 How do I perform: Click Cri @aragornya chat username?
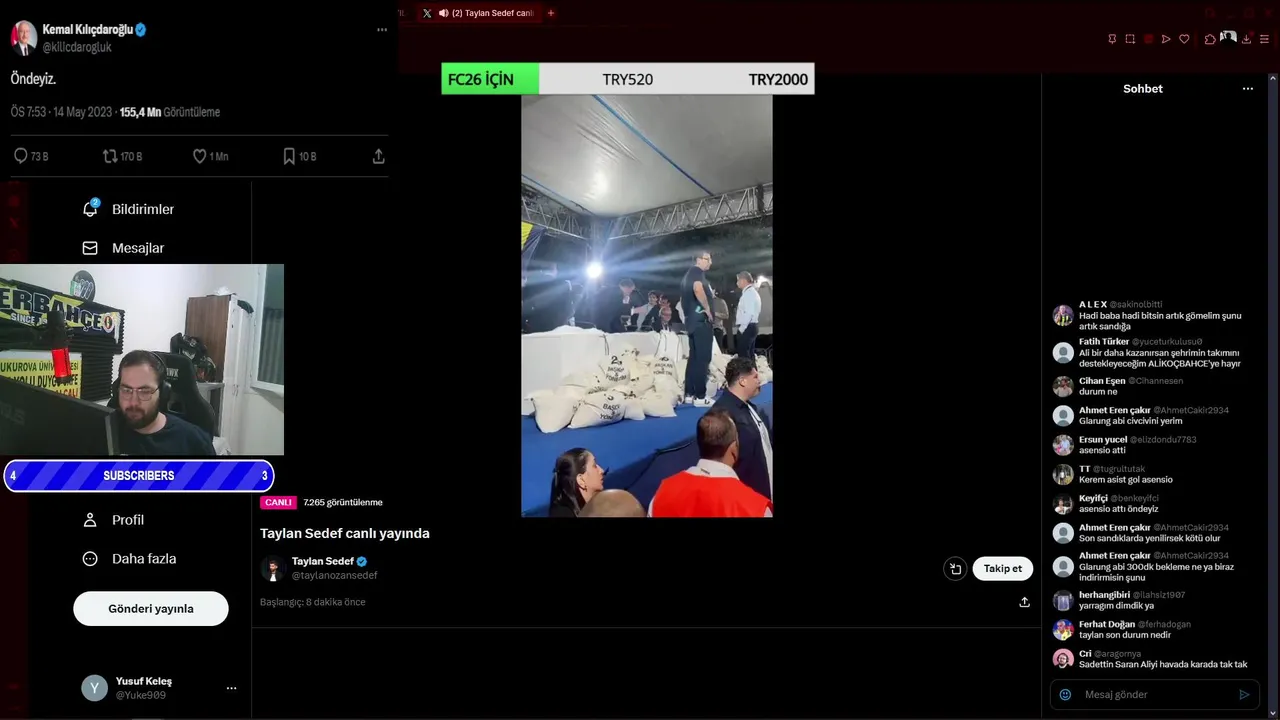[1085, 653]
